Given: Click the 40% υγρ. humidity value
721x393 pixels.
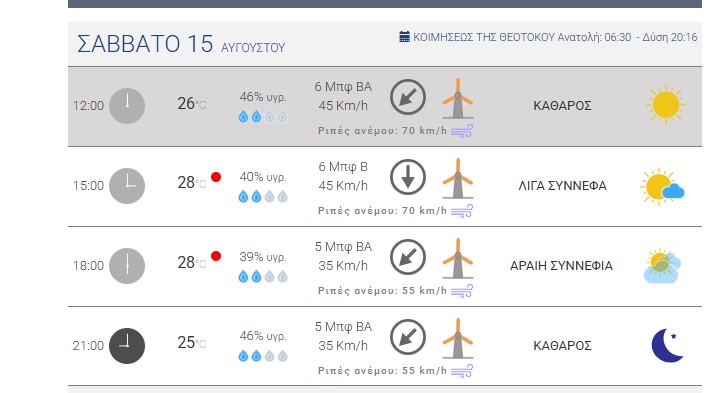Looking at the screenshot, I should point(263,177).
